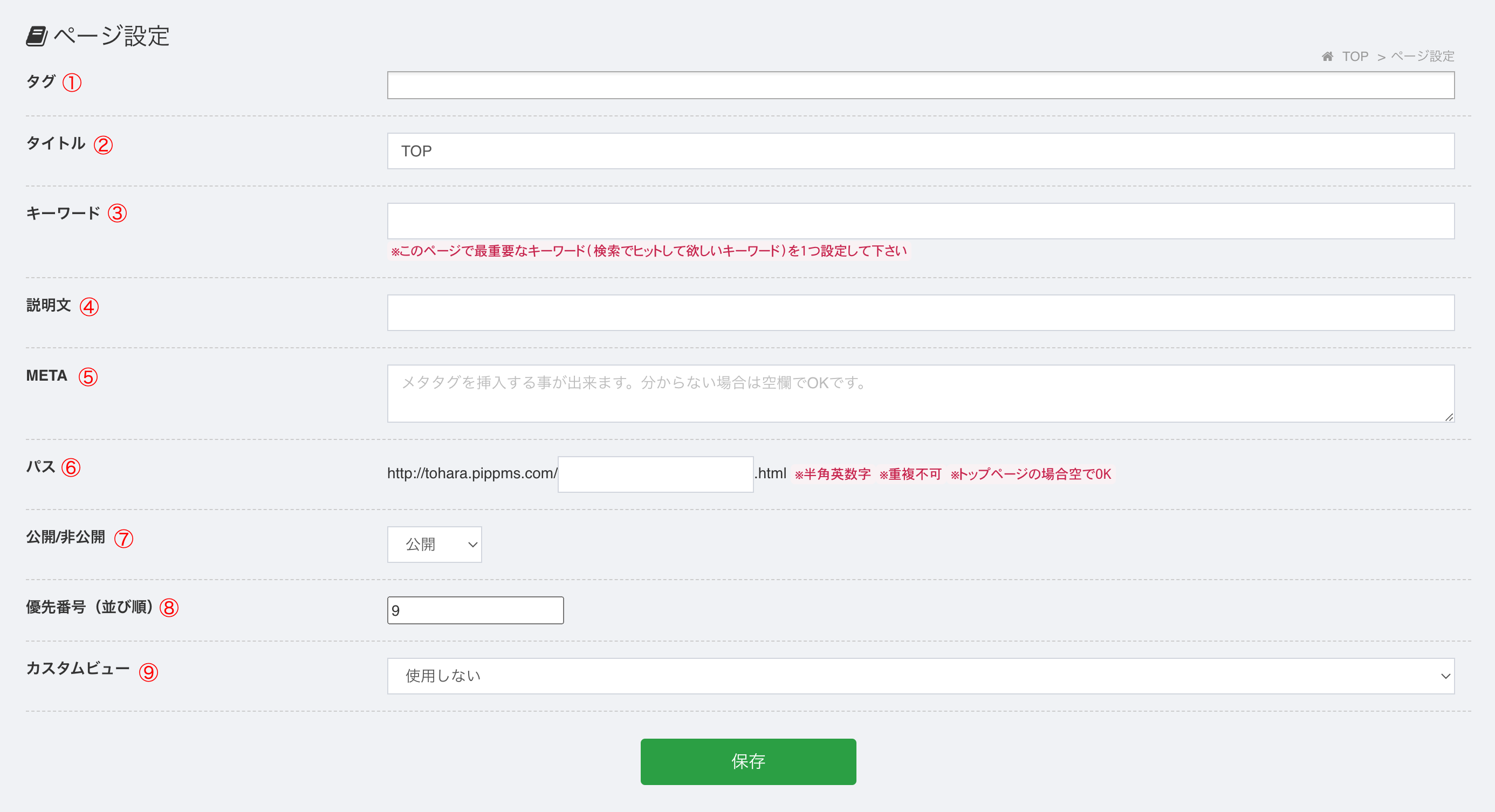Click the タイトル field containing TOP

[921, 151]
